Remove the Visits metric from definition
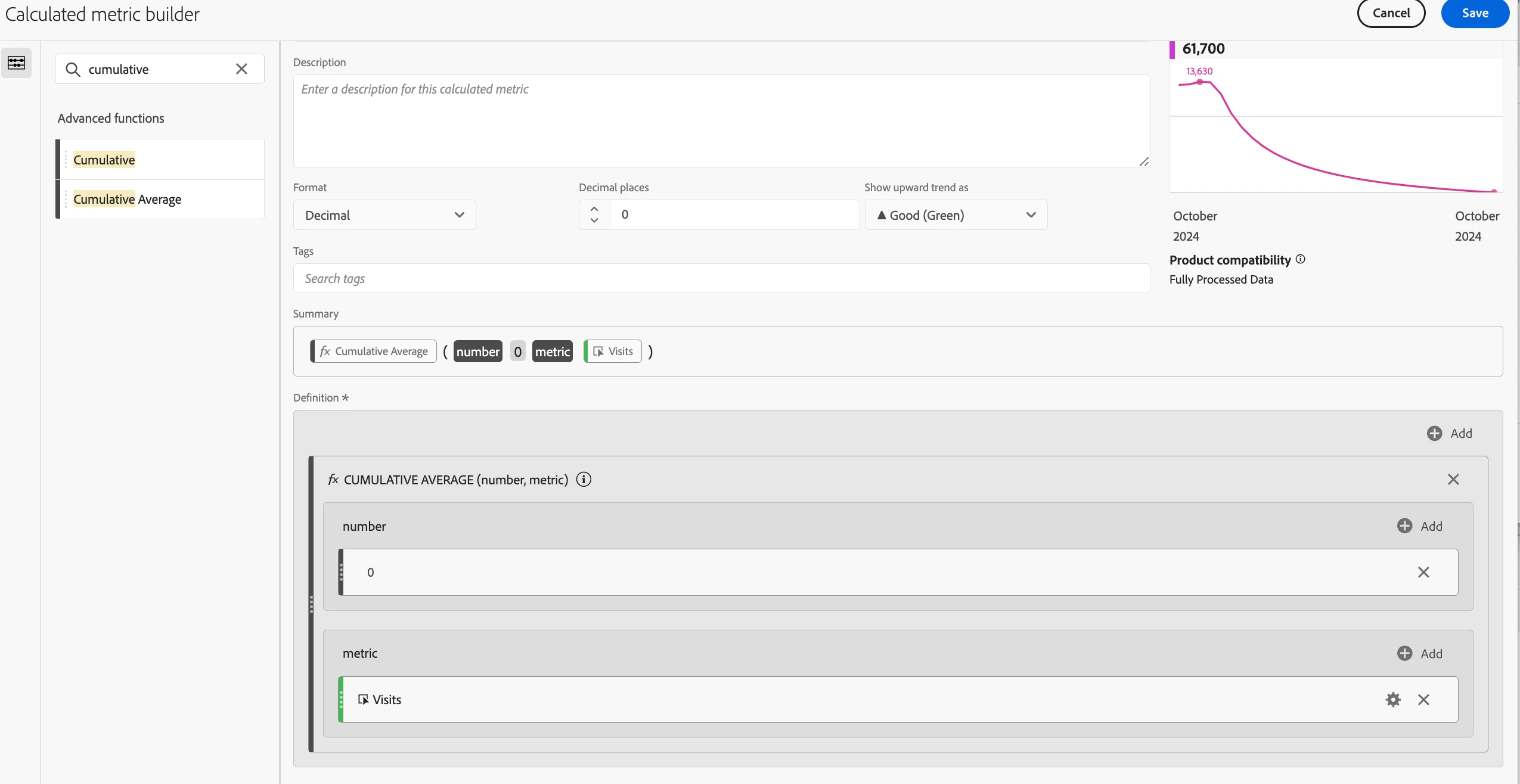This screenshot has height=784, width=1520. tap(1423, 699)
